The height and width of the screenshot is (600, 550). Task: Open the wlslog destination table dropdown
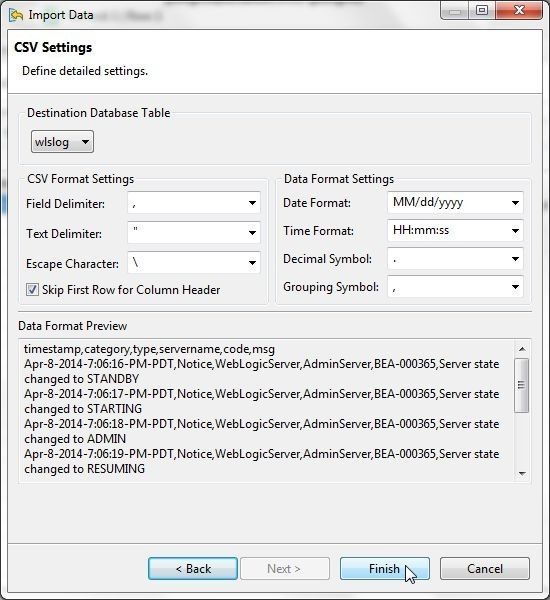62,142
